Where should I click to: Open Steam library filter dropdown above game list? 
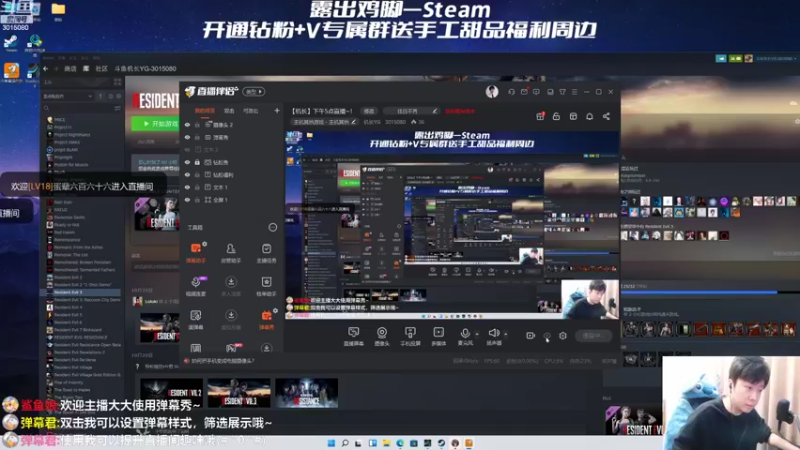[x=67, y=96]
